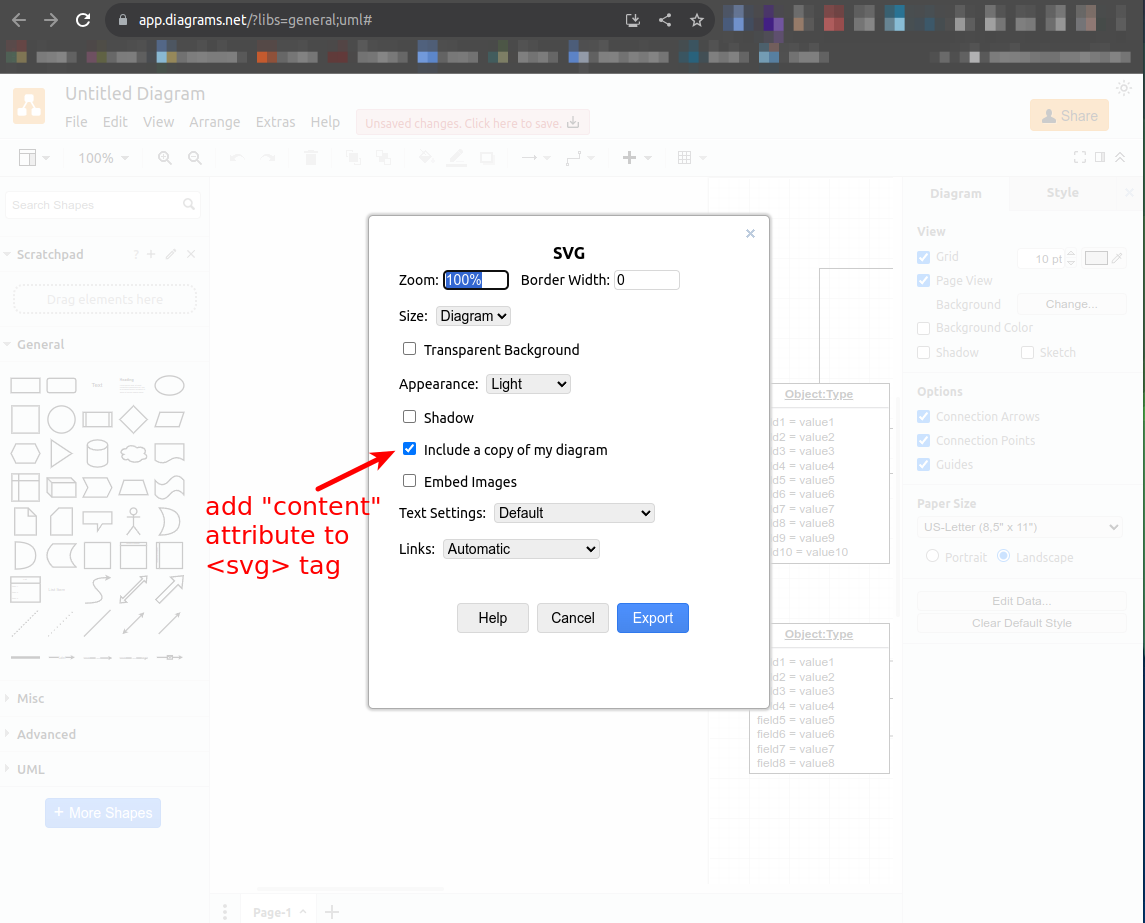Zoom in using the magnifier icon
Viewport: 1145px width, 923px height.
(x=166, y=157)
